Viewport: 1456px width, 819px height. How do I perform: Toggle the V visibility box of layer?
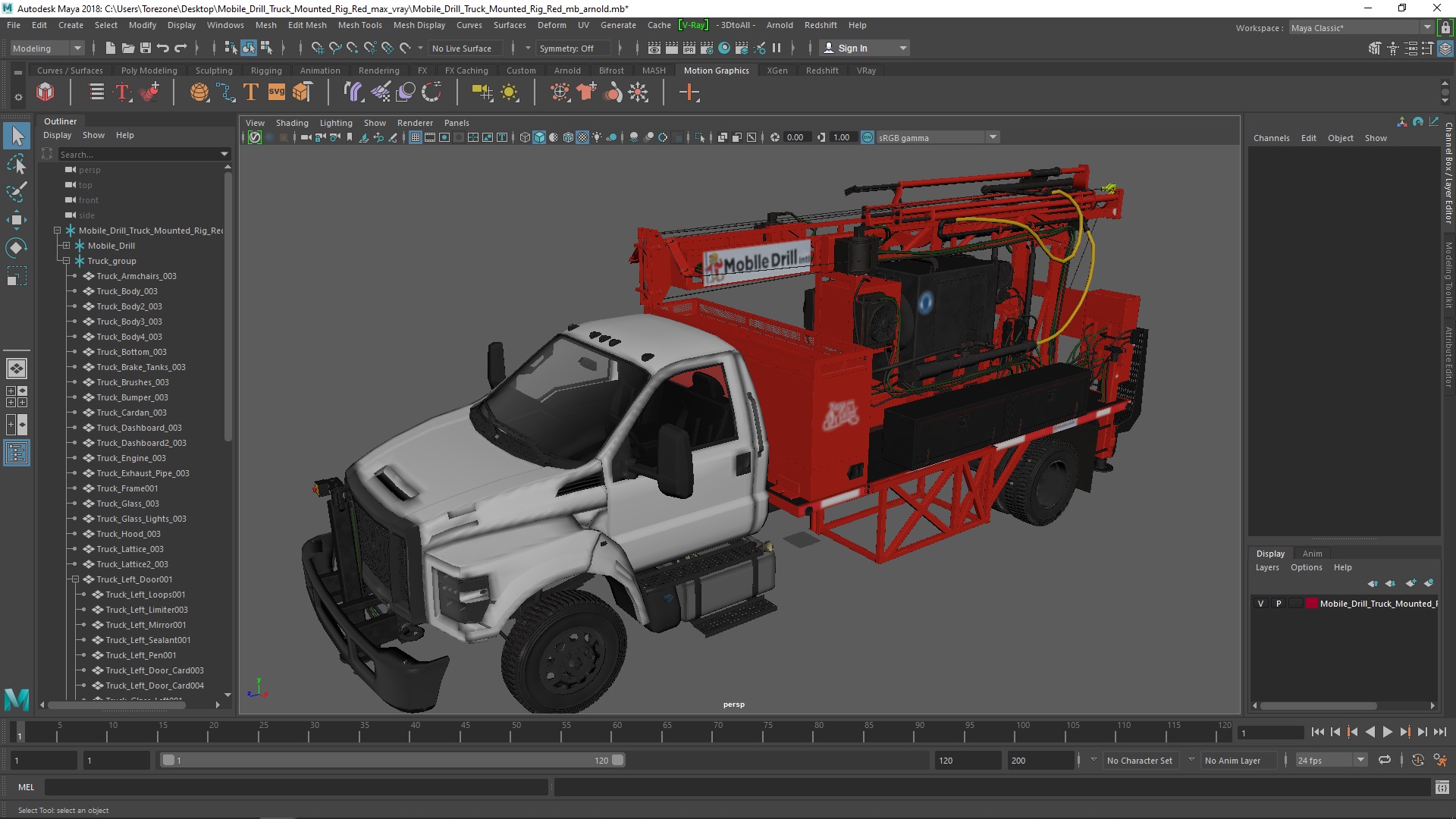pyautogui.click(x=1261, y=604)
